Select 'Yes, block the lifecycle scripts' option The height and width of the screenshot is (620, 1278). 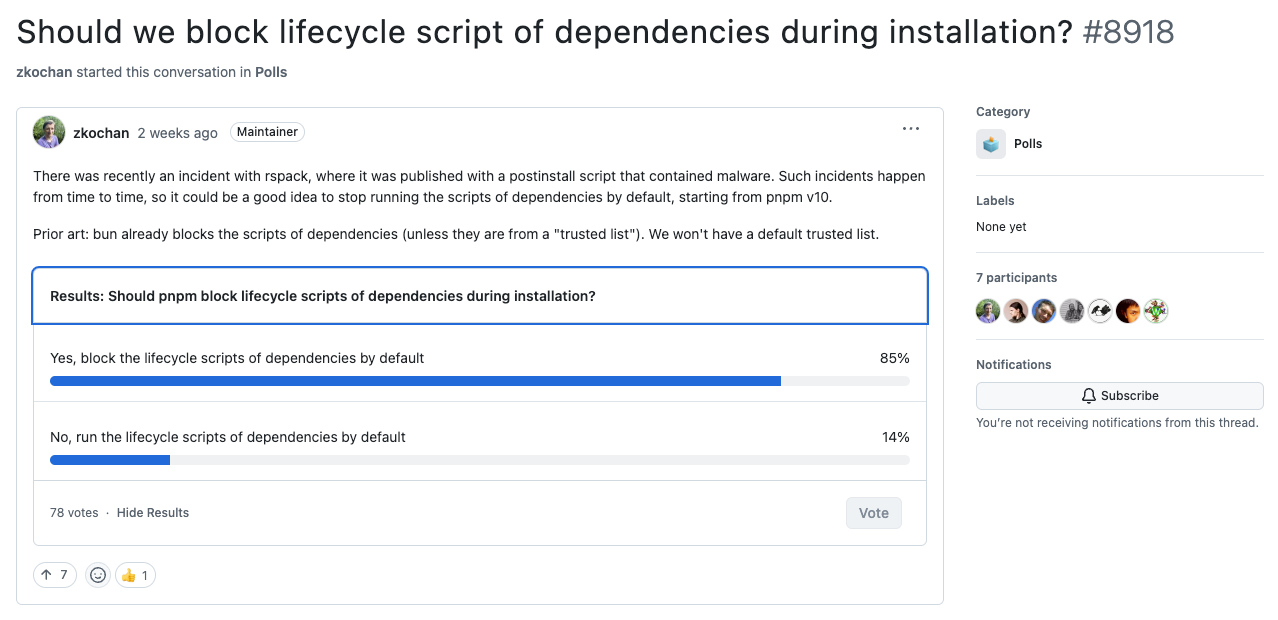click(x=237, y=358)
